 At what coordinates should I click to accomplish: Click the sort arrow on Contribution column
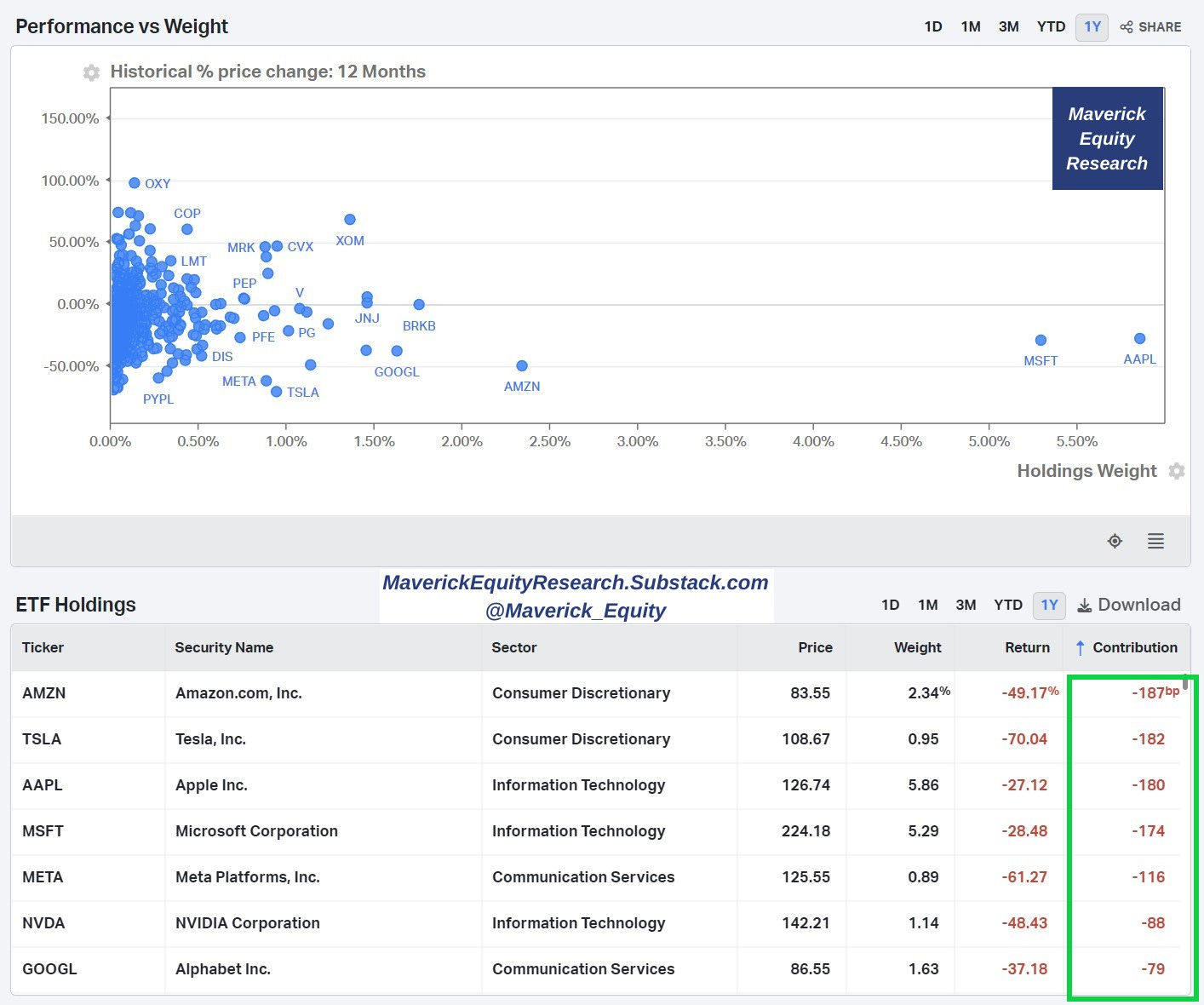[x=1080, y=647]
